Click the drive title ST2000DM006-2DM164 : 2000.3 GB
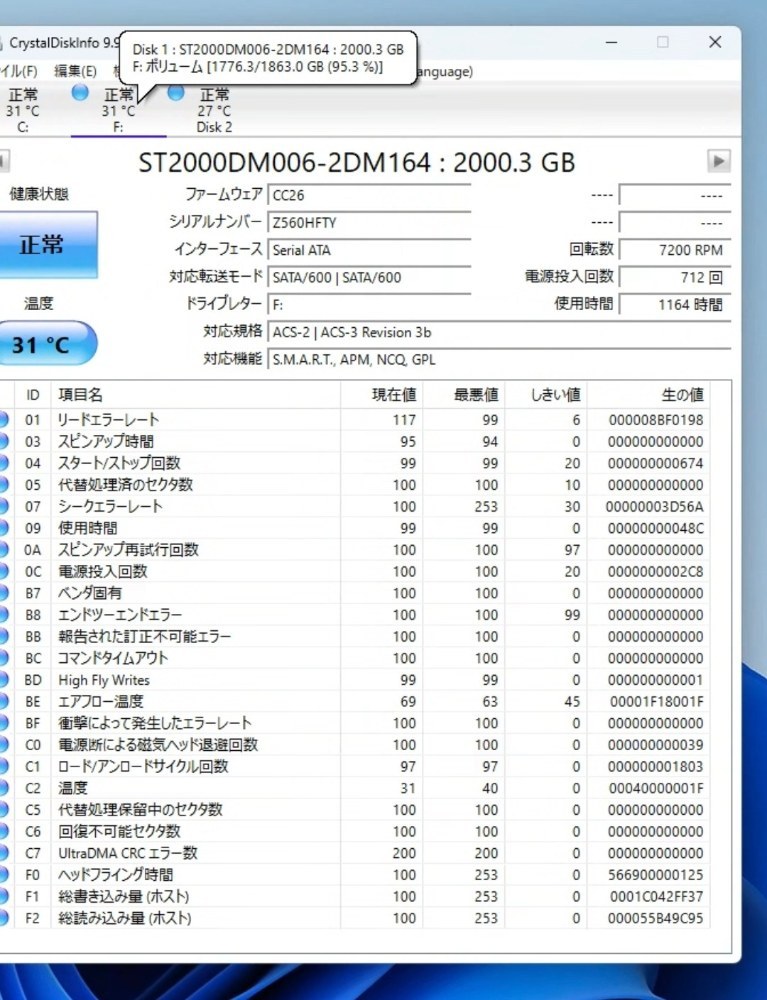Screen dimensions: 767x1000 pos(357,163)
